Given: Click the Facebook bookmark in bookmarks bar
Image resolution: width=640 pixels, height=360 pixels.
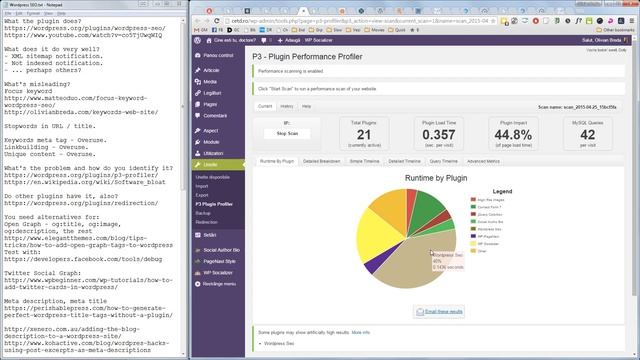Looking at the screenshot, I should coord(217,30).
